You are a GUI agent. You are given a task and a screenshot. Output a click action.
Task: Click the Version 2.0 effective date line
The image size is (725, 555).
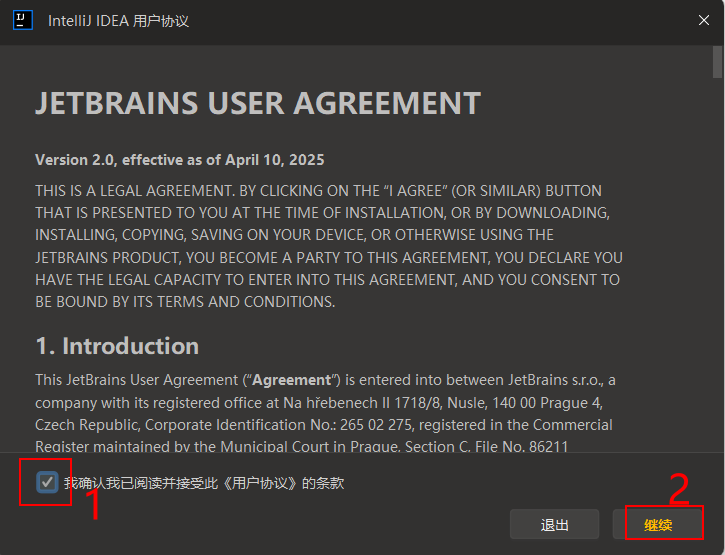(x=179, y=160)
